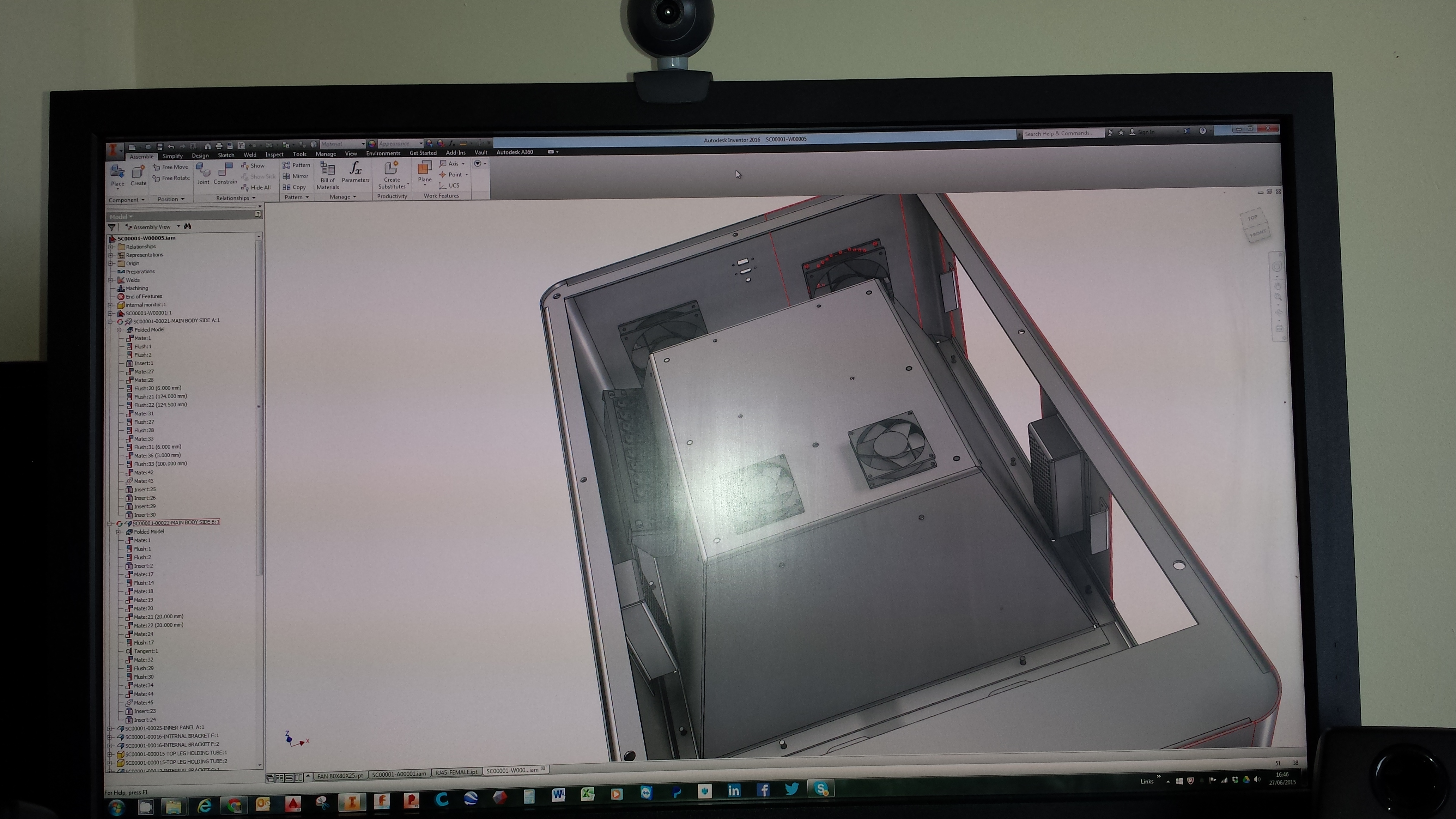Image resolution: width=1456 pixels, height=819 pixels.
Task: Click Hide All relationships
Action: 255,188
